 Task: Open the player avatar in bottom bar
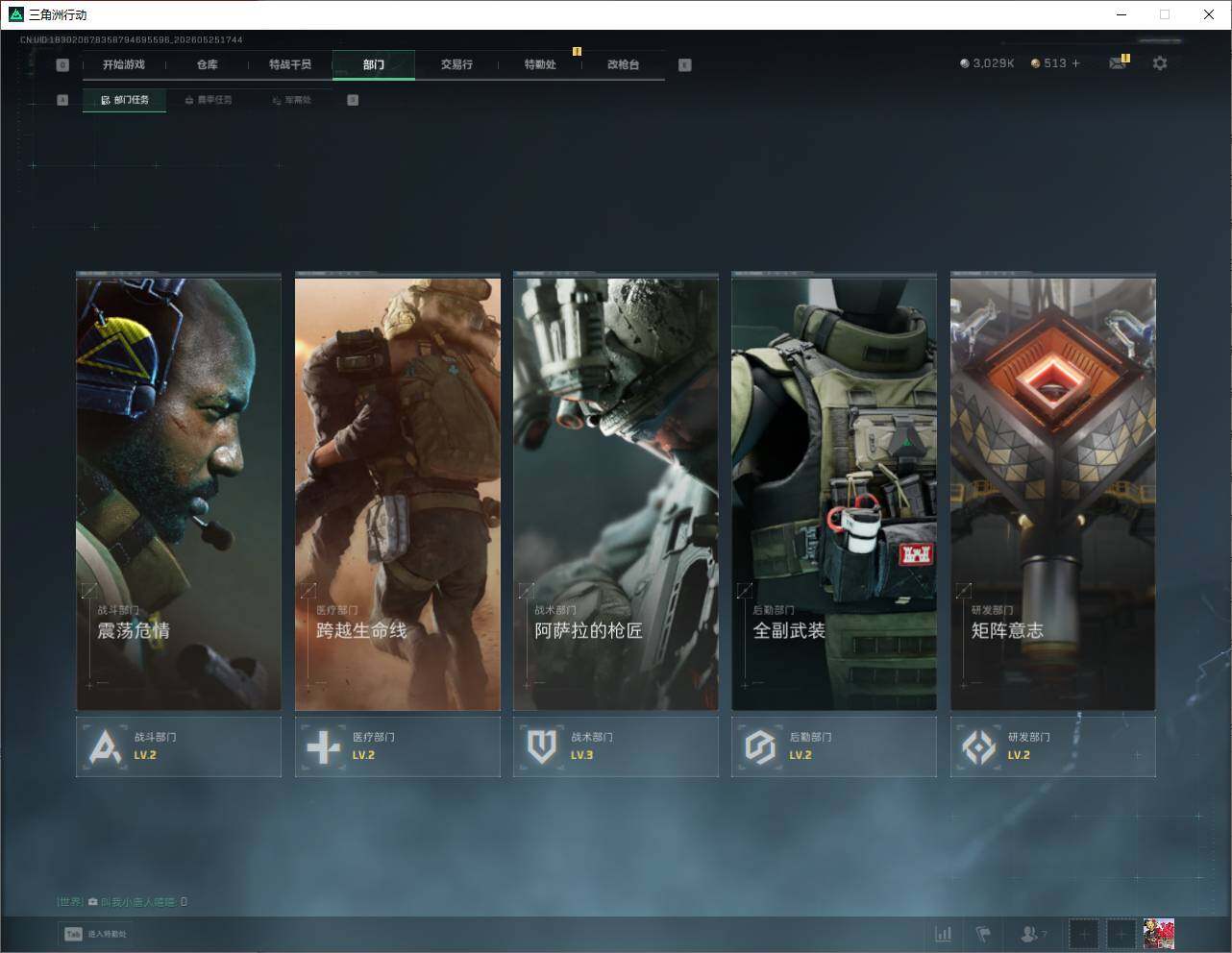[x=1159, y=934]
